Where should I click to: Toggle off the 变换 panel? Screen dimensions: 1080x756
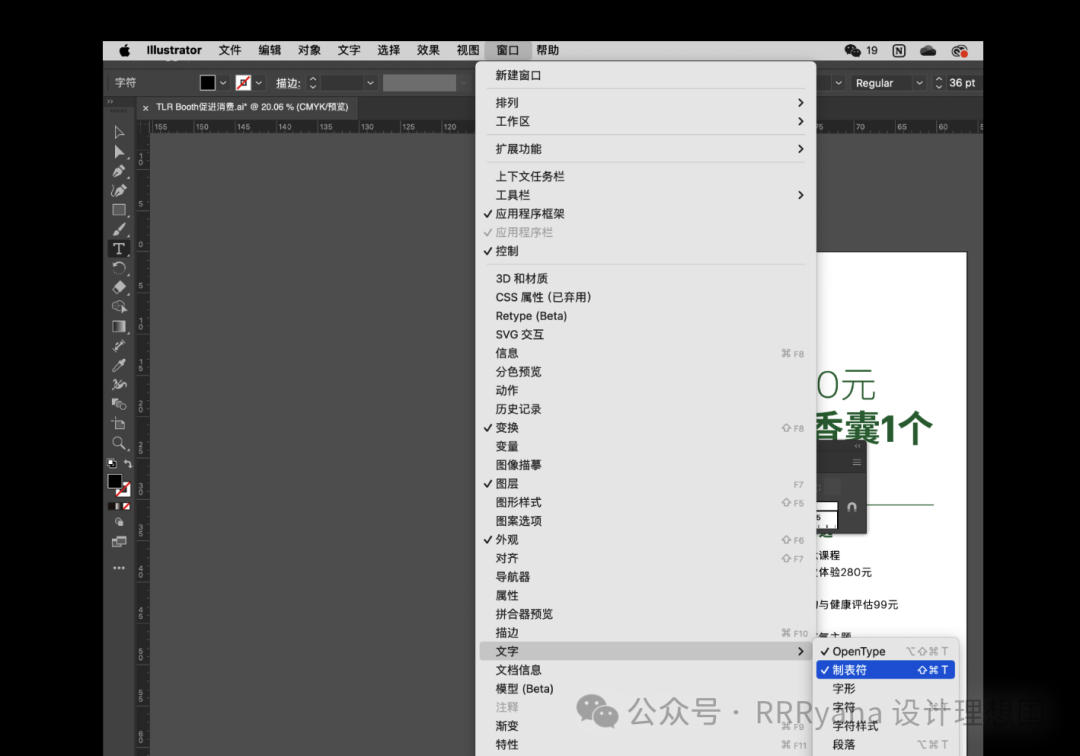pyautogui.click(x=645, y=428)
